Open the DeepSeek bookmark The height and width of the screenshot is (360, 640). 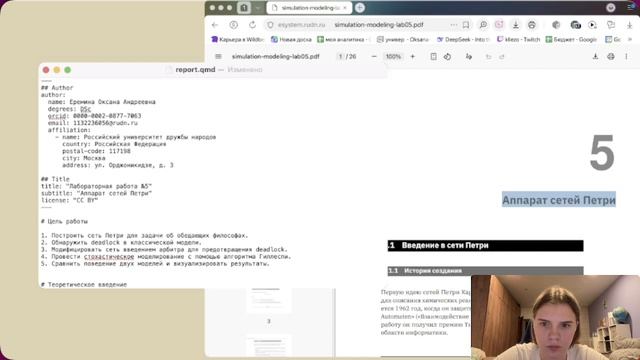[x=463, y=40]
